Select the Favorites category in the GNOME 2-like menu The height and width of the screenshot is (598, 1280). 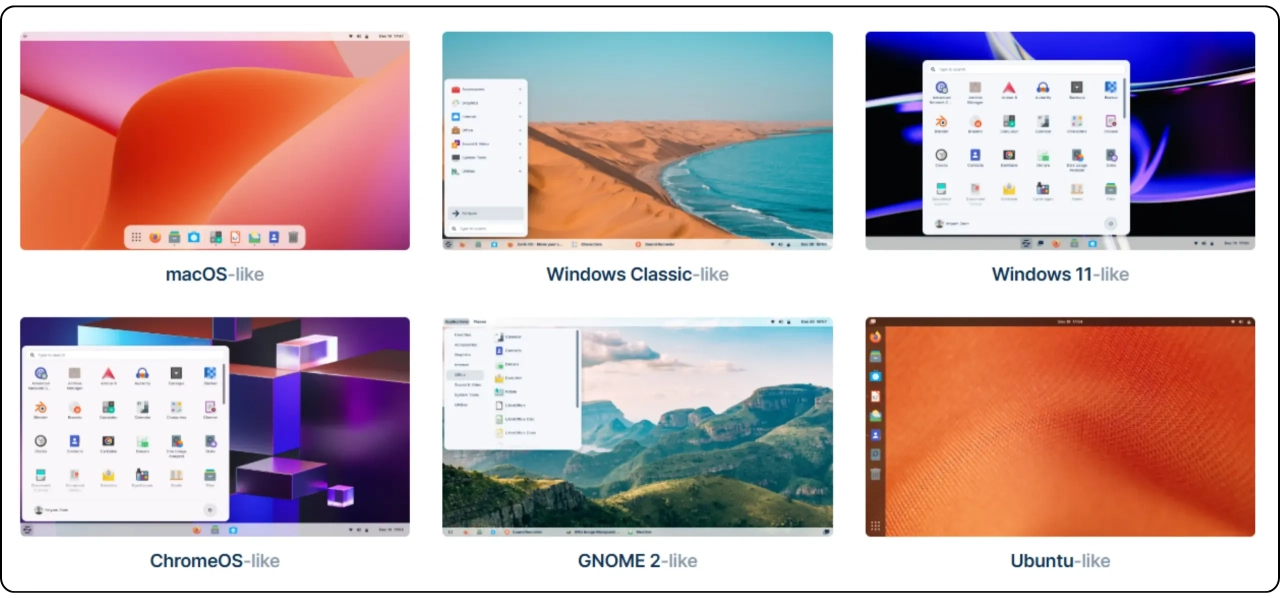pyautogui.click(x=465, y=335)
